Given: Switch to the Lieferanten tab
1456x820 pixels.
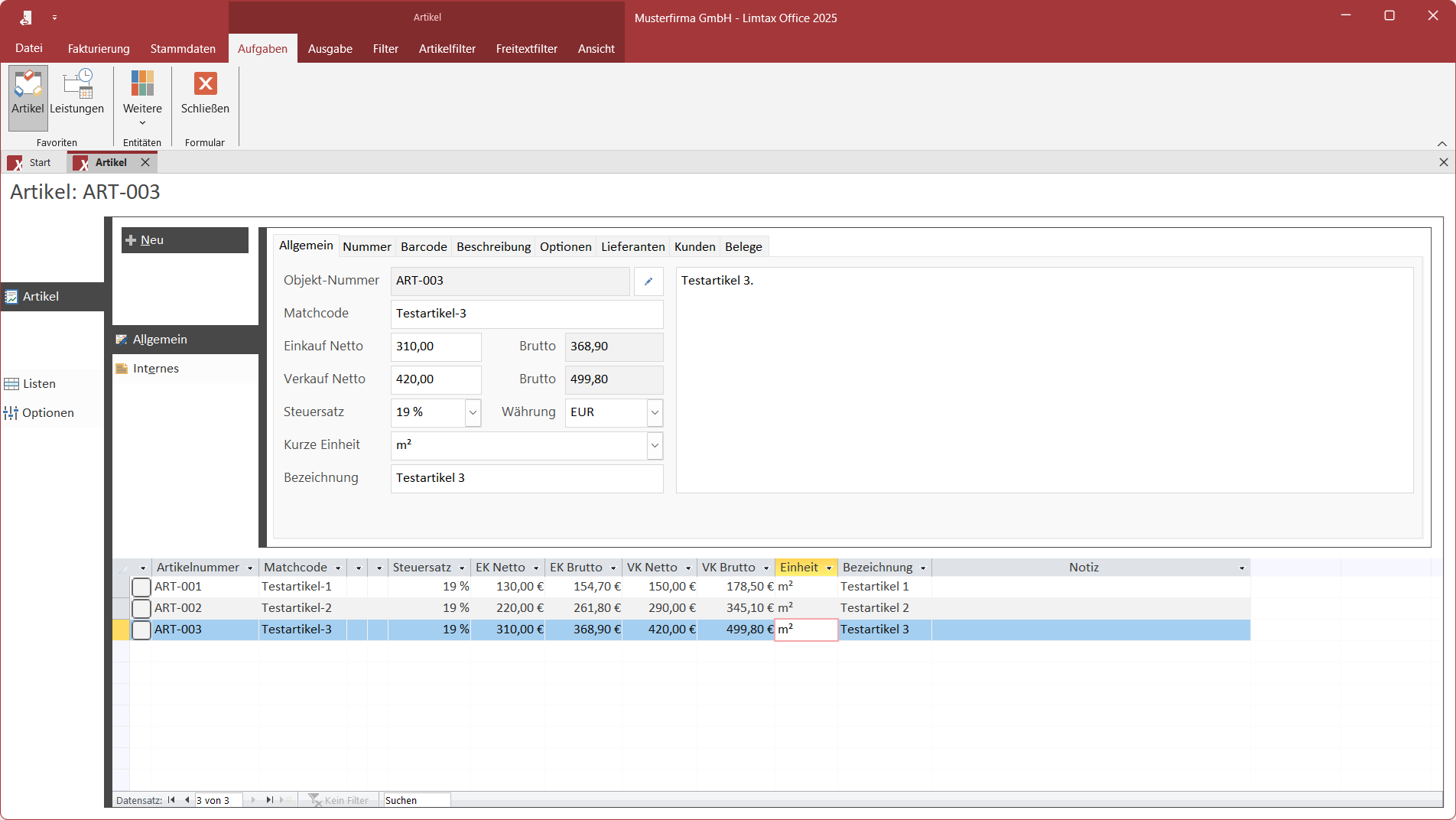Looking at the screenshot, I should (632, 246).
